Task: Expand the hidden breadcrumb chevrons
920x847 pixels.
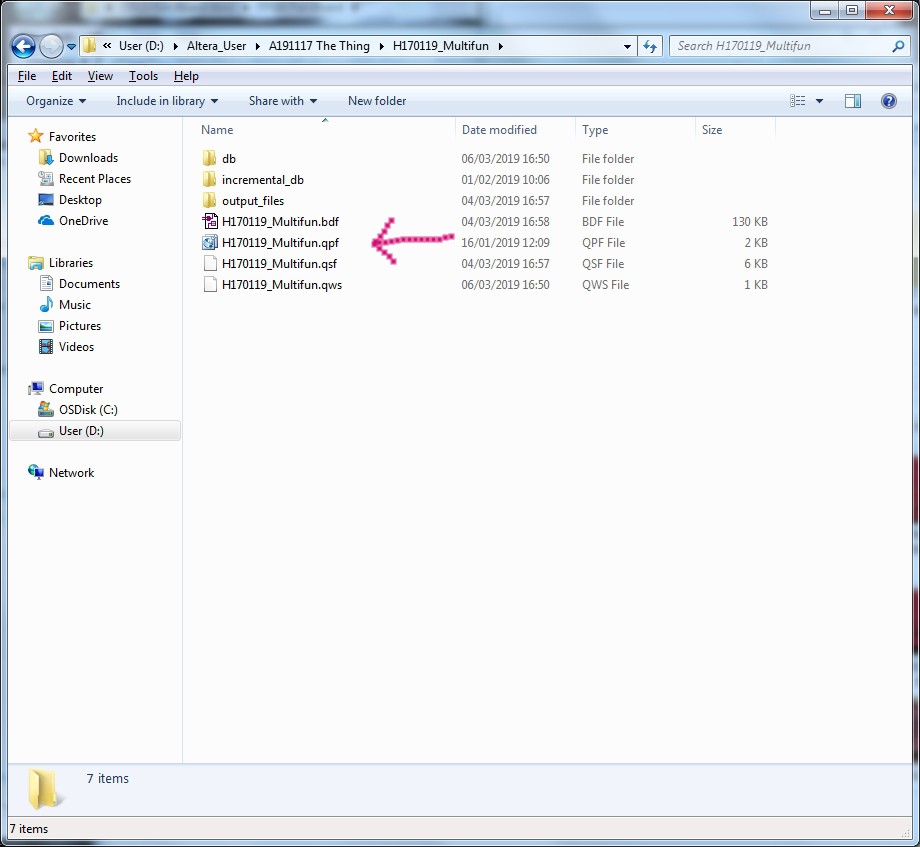Action: pyautogui.click(x=107, y=46)
